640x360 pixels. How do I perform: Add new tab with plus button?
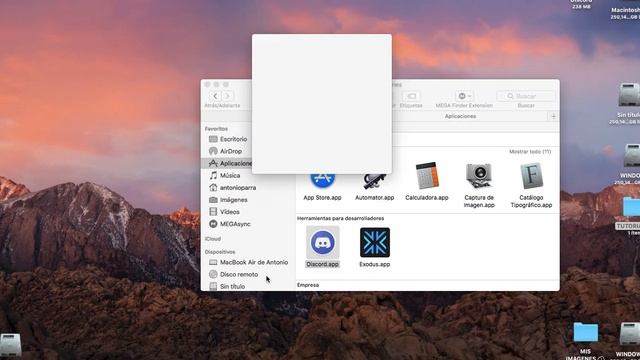pos(553,116)
